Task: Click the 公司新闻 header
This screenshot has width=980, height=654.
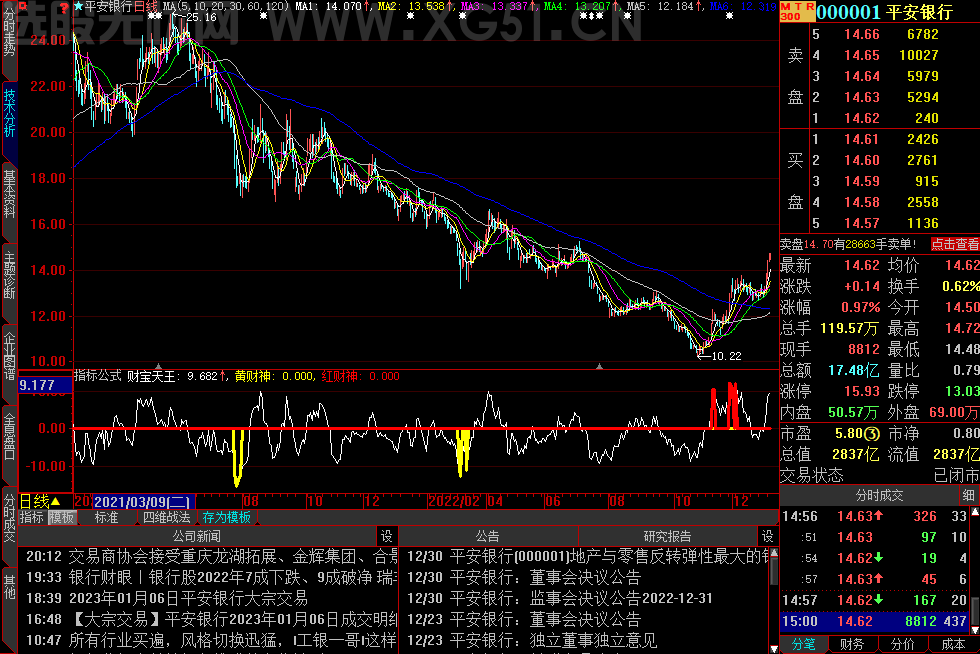Action: tap(196, 536)
